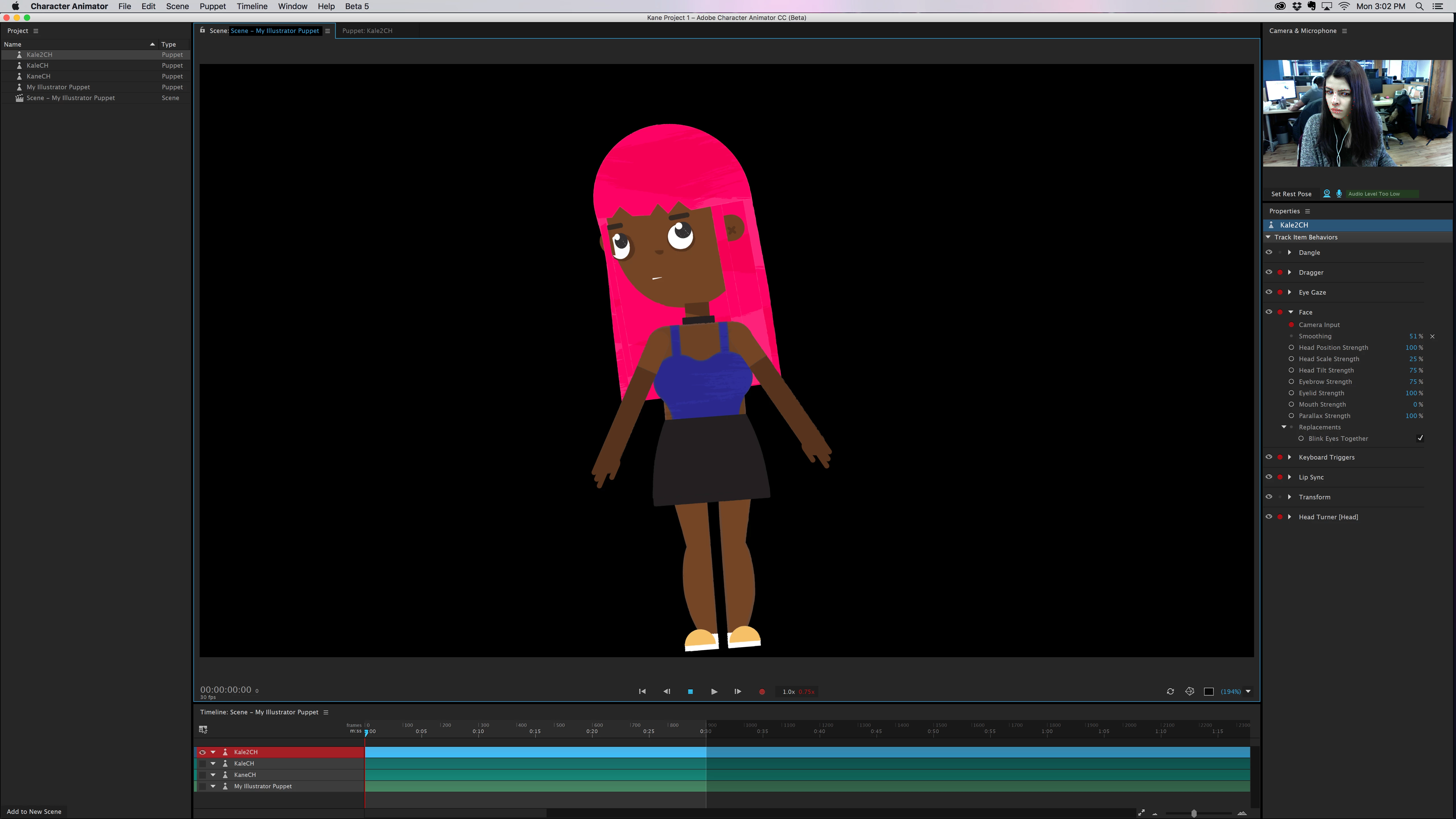The height and width of the screenshot is (819, 1456).
Task: Click the record button in transport controls
Action: [762, 691]
